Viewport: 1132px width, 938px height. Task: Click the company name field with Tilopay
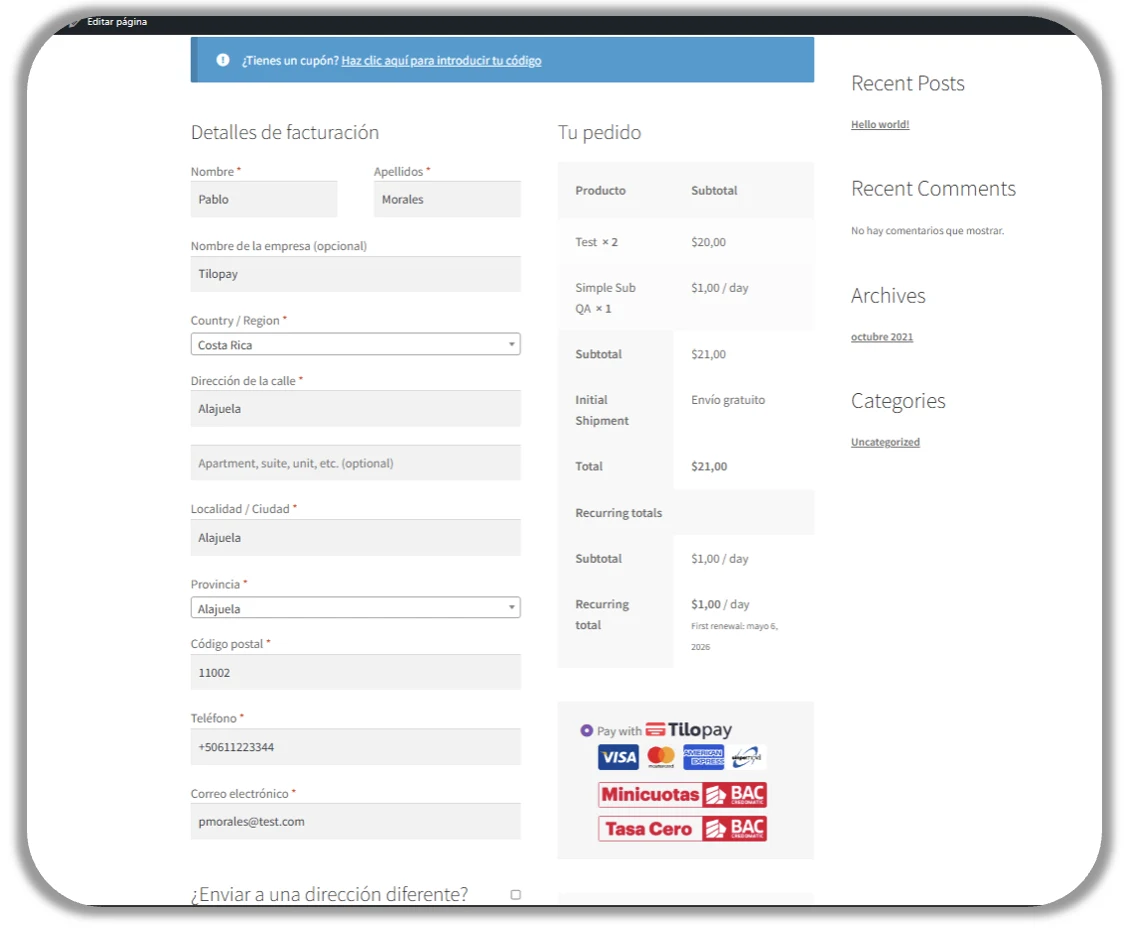[355, 274]
